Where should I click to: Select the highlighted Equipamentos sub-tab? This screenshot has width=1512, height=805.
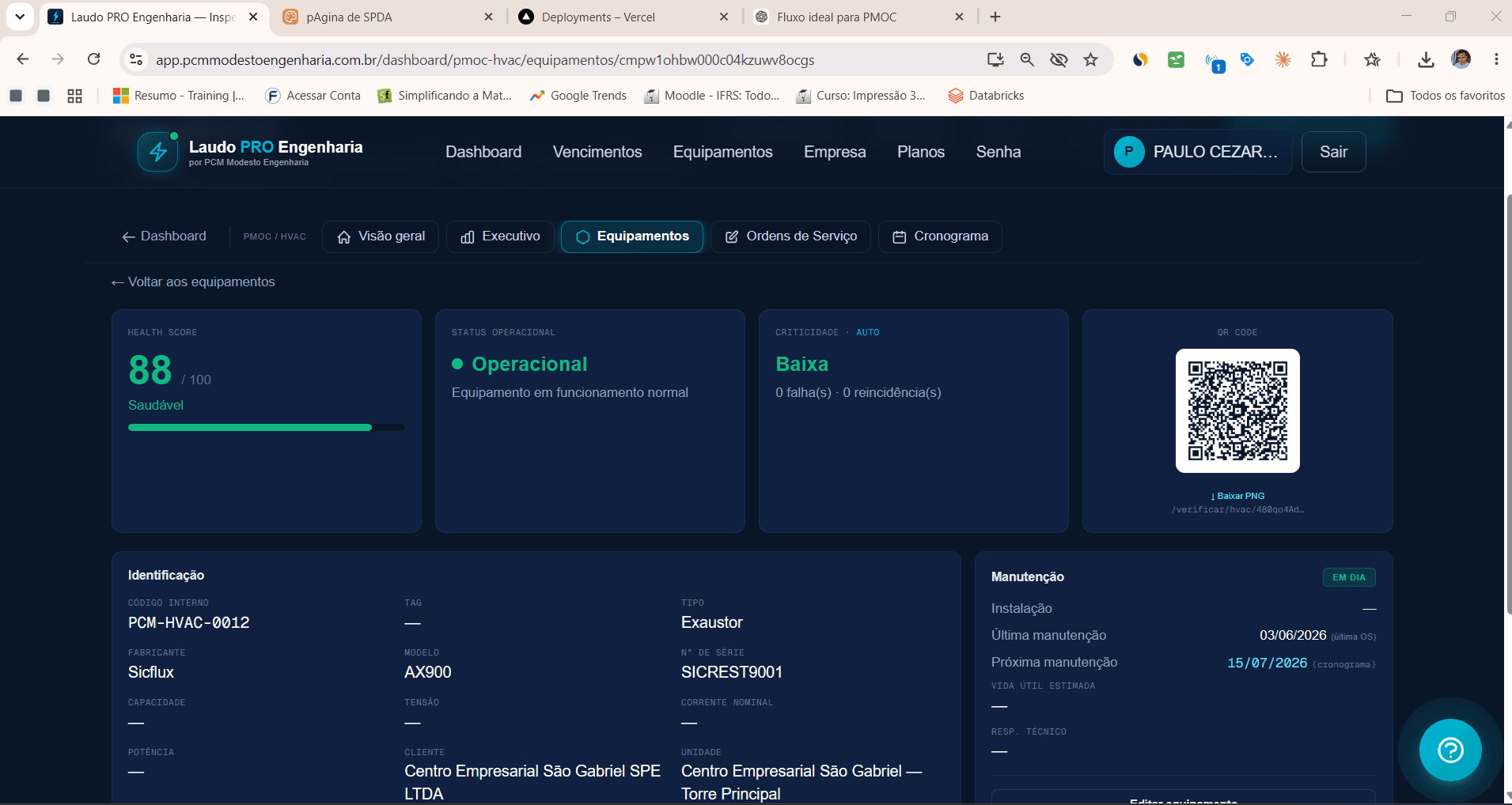632,236
